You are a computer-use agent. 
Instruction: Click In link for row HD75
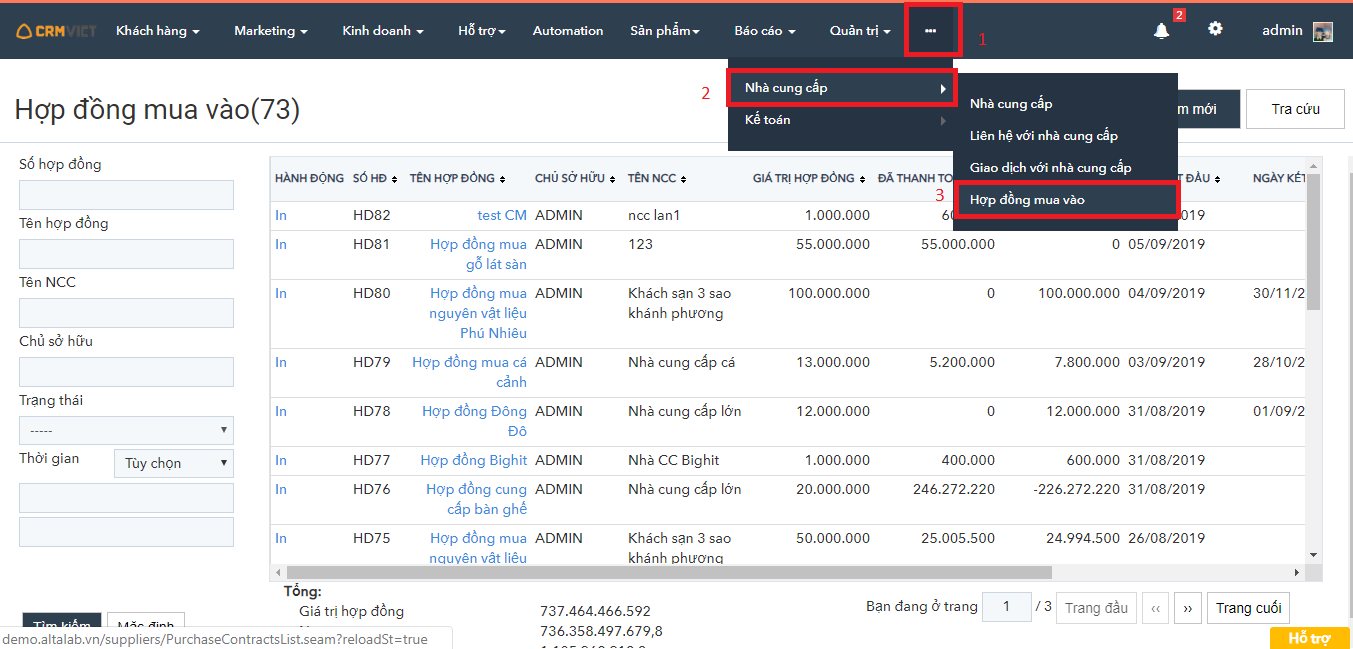point(281,538)
